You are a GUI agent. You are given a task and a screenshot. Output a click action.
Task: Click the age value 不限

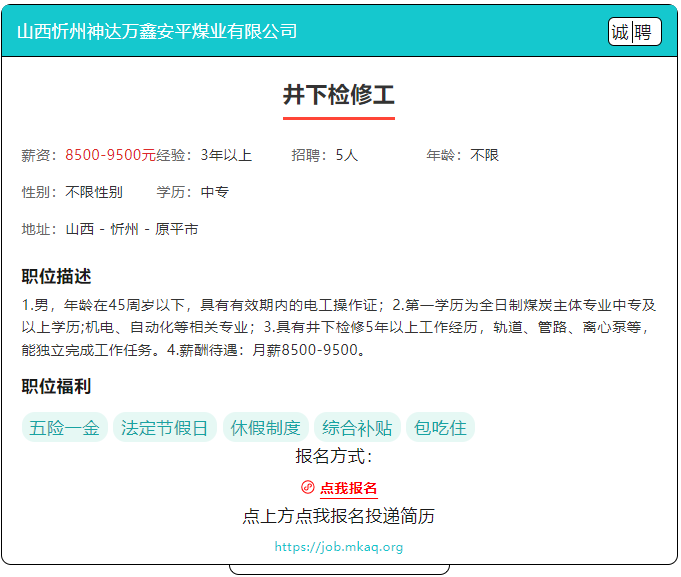[x=484, y=155]
